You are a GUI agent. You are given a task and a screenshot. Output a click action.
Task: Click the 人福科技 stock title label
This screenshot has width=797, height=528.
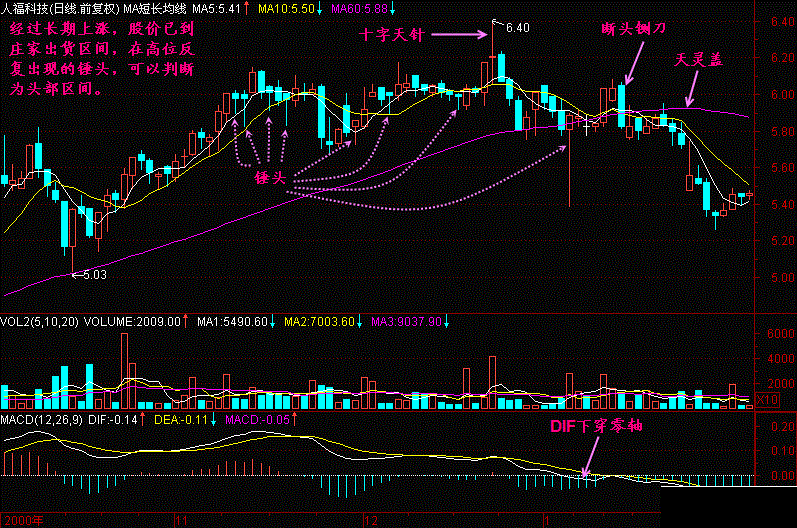click(27, 8)
